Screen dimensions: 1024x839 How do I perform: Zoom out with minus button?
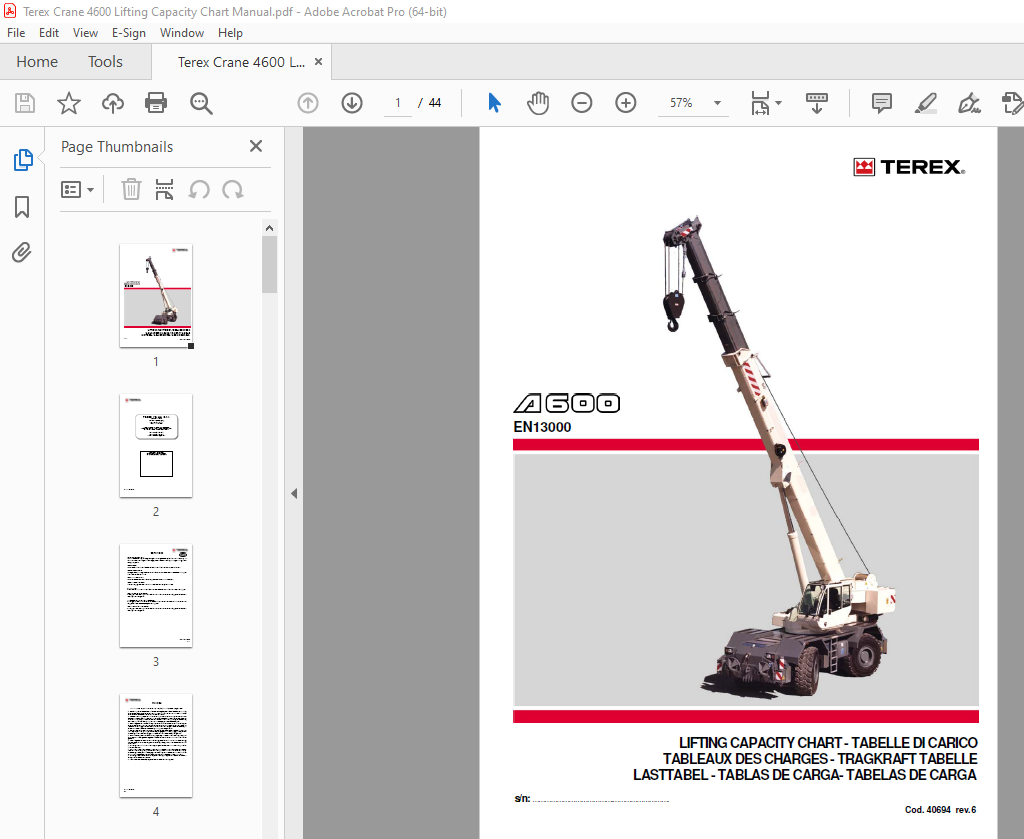click(581, 103)
